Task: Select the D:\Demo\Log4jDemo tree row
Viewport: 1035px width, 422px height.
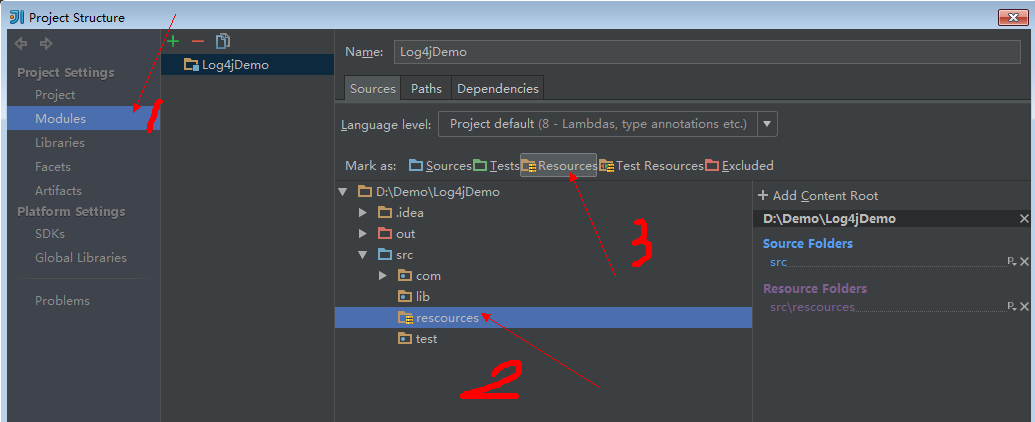Action: pos(543,192)
